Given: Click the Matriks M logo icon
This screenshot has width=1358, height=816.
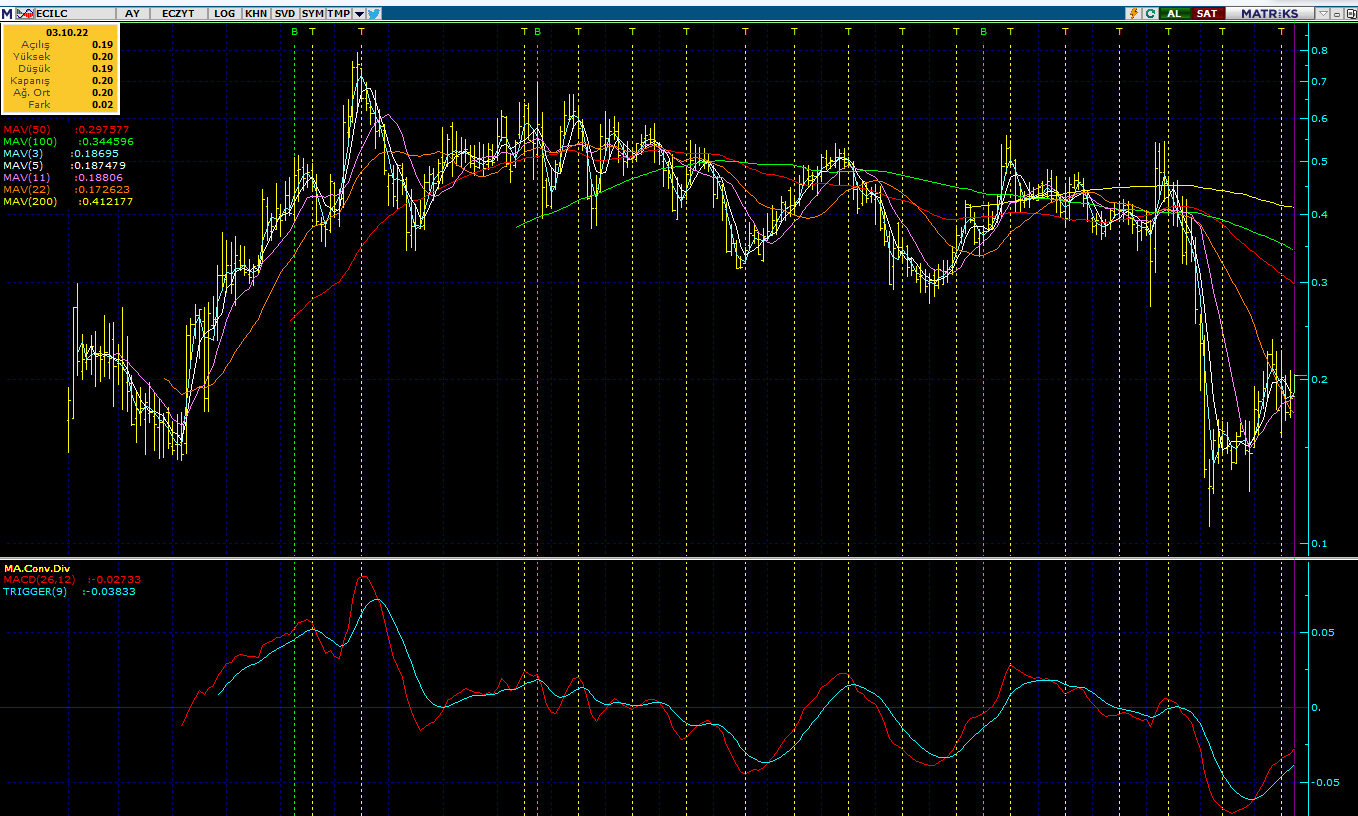Looking at the screenshot, I should [x=7, y=14].
